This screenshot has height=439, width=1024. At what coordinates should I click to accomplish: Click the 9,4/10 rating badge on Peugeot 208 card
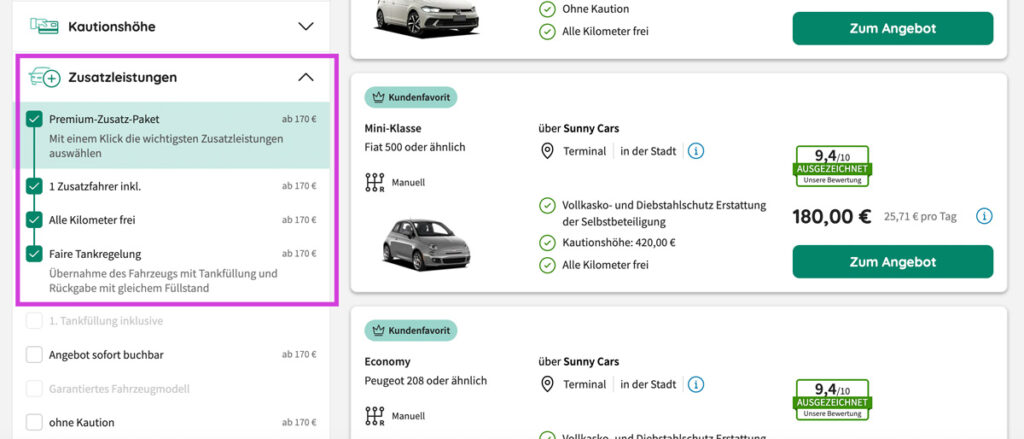pos(833,399)
